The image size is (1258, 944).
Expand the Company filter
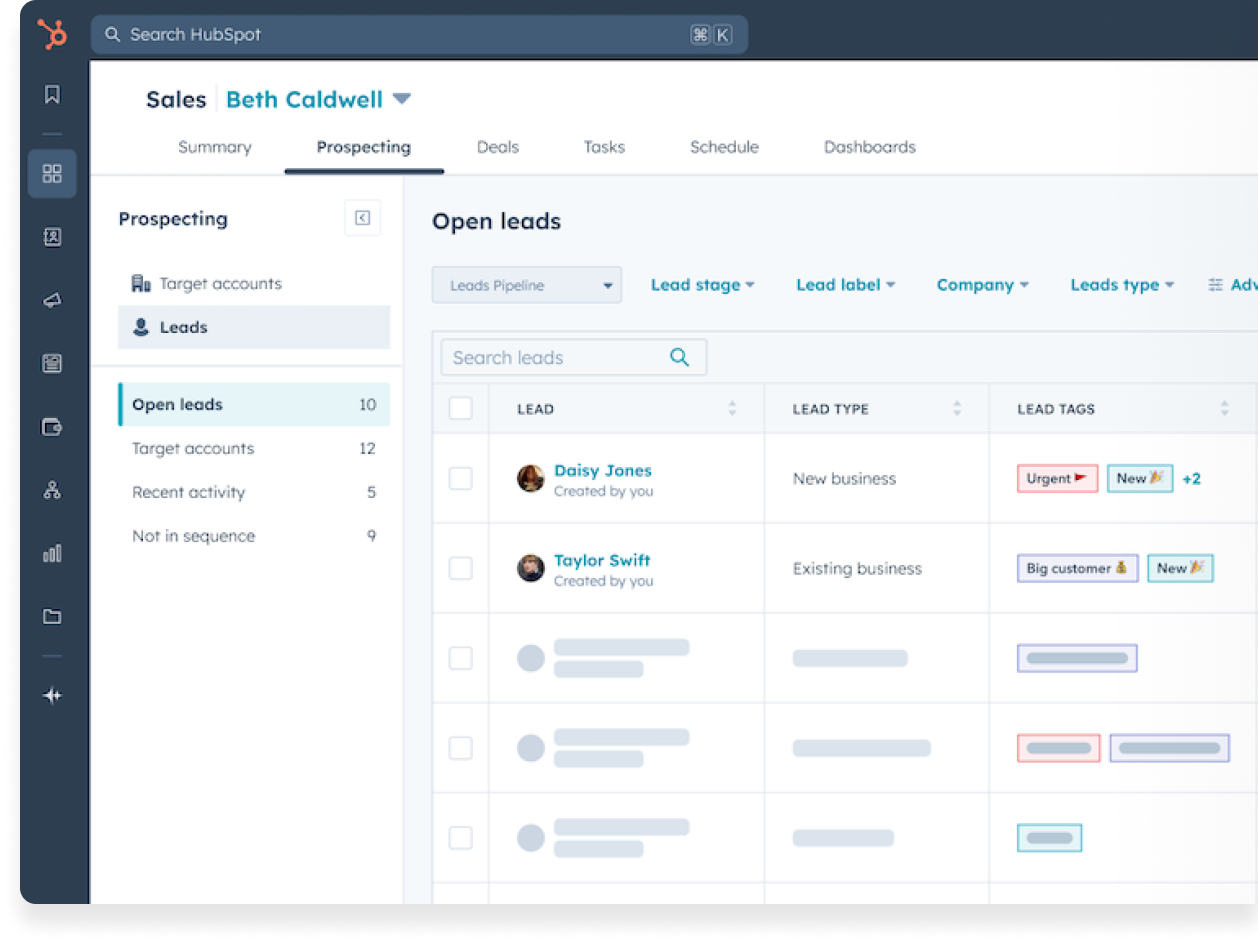(x=982, y=285)
